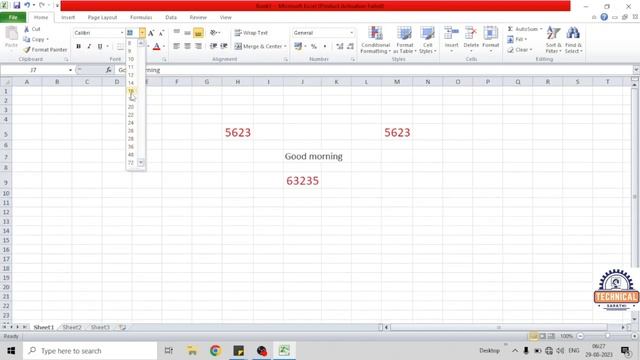This screenshot has width=640, height=360.
Task: Click the Save icon in quick access
Action: (x=17, y=6)
